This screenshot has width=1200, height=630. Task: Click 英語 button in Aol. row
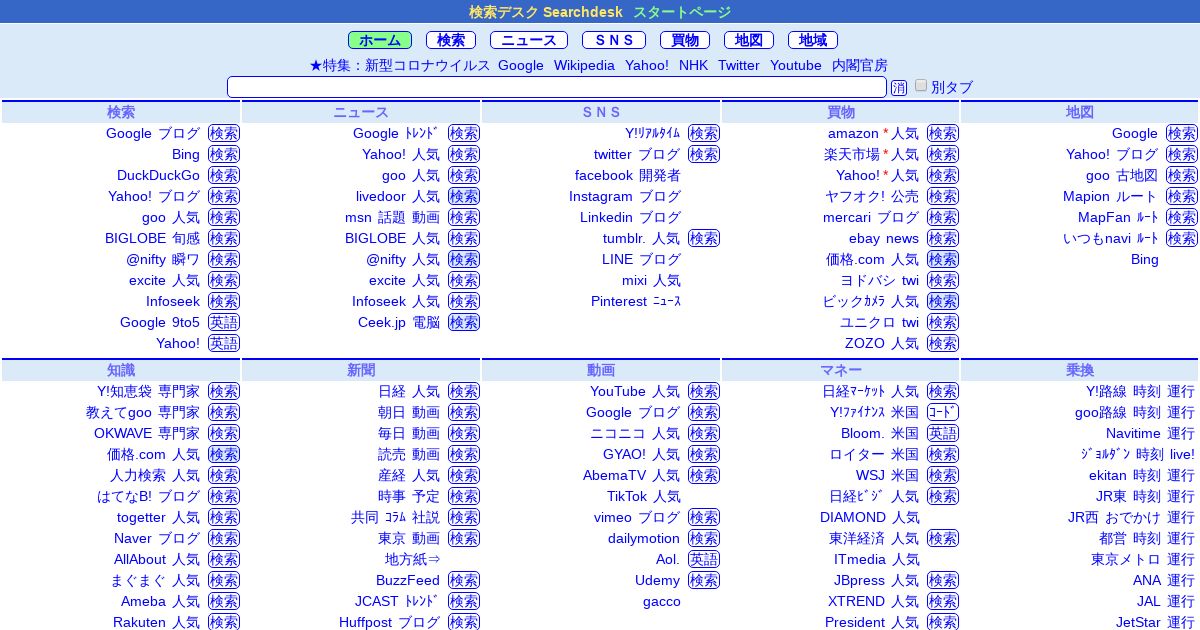(x=704, y=559)
